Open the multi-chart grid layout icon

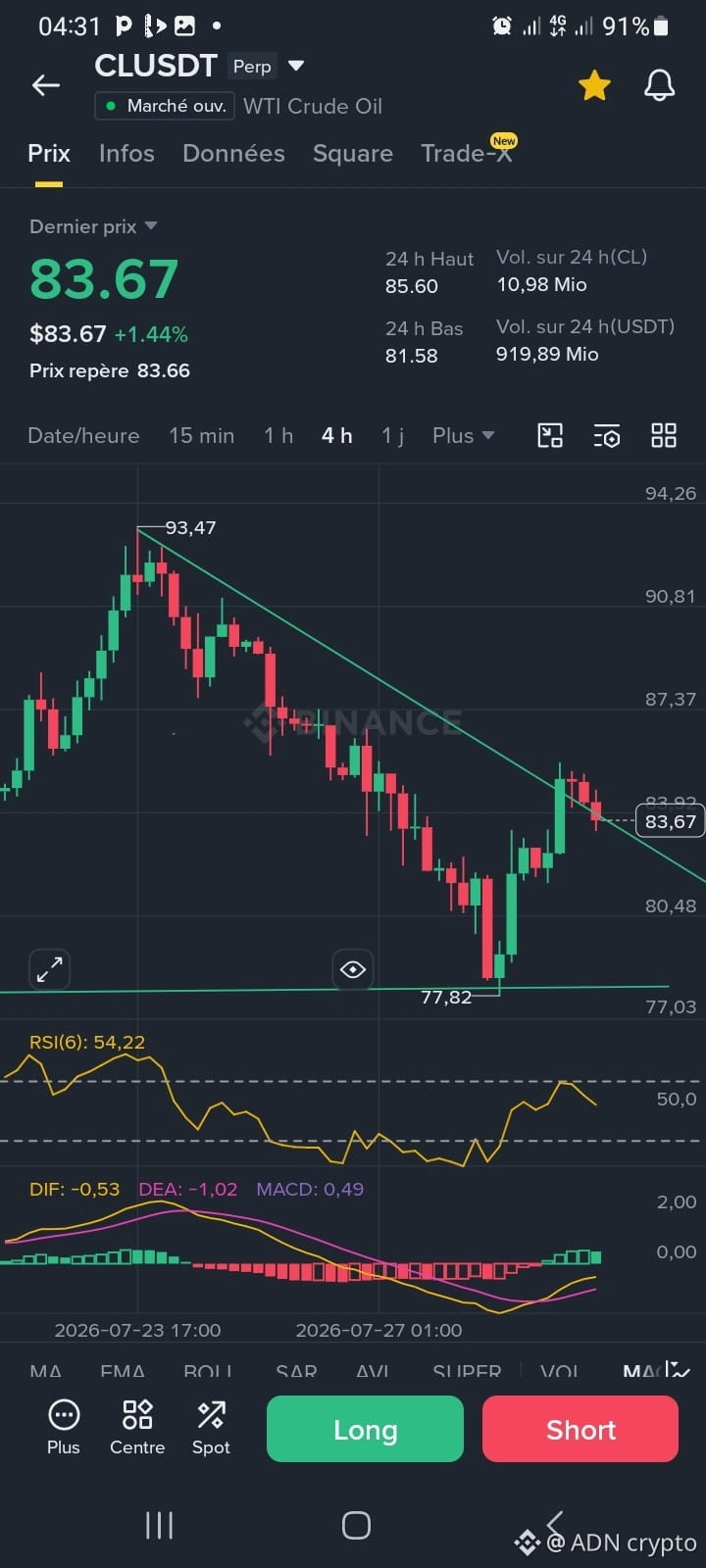coord(664,435)
